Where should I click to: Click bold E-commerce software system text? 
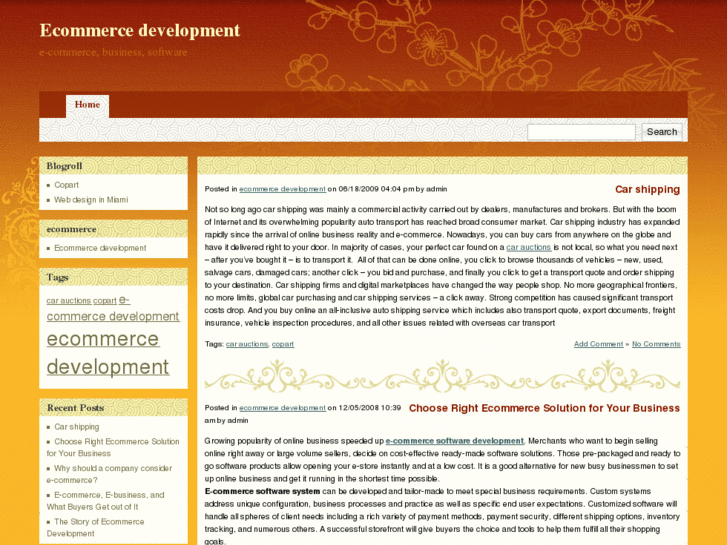tap(262, 491)
